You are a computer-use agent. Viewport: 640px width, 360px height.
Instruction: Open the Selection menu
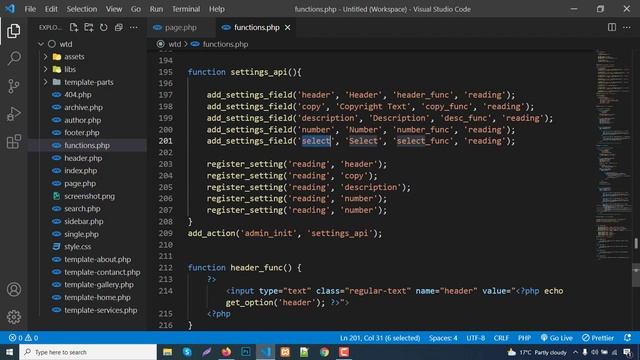point(82,9)
